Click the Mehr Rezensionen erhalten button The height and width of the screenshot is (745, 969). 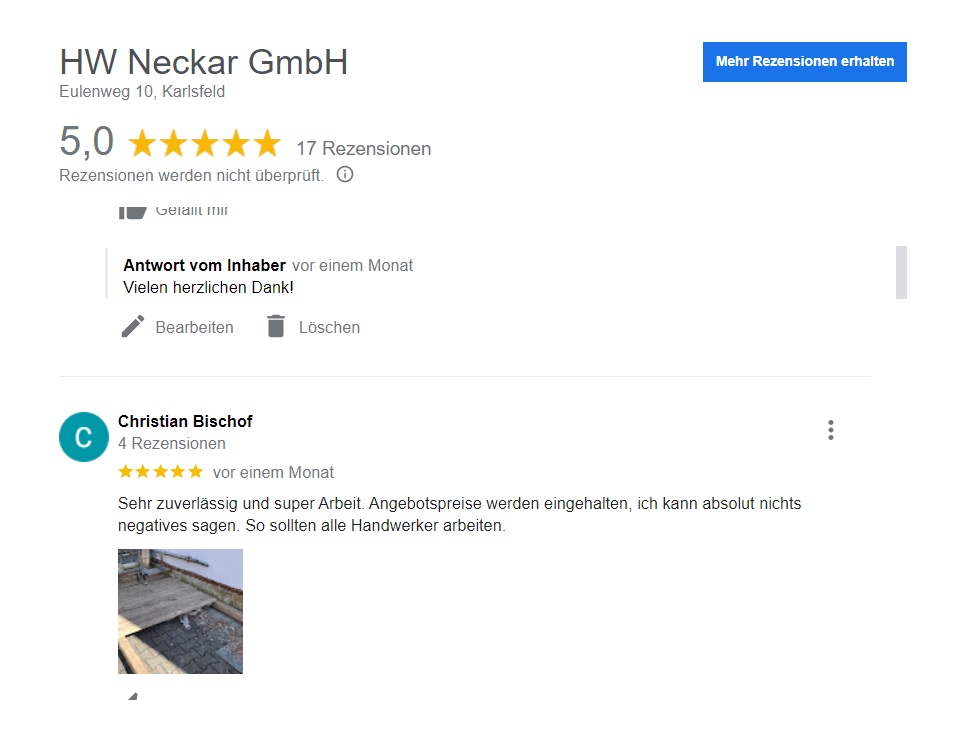804,62
